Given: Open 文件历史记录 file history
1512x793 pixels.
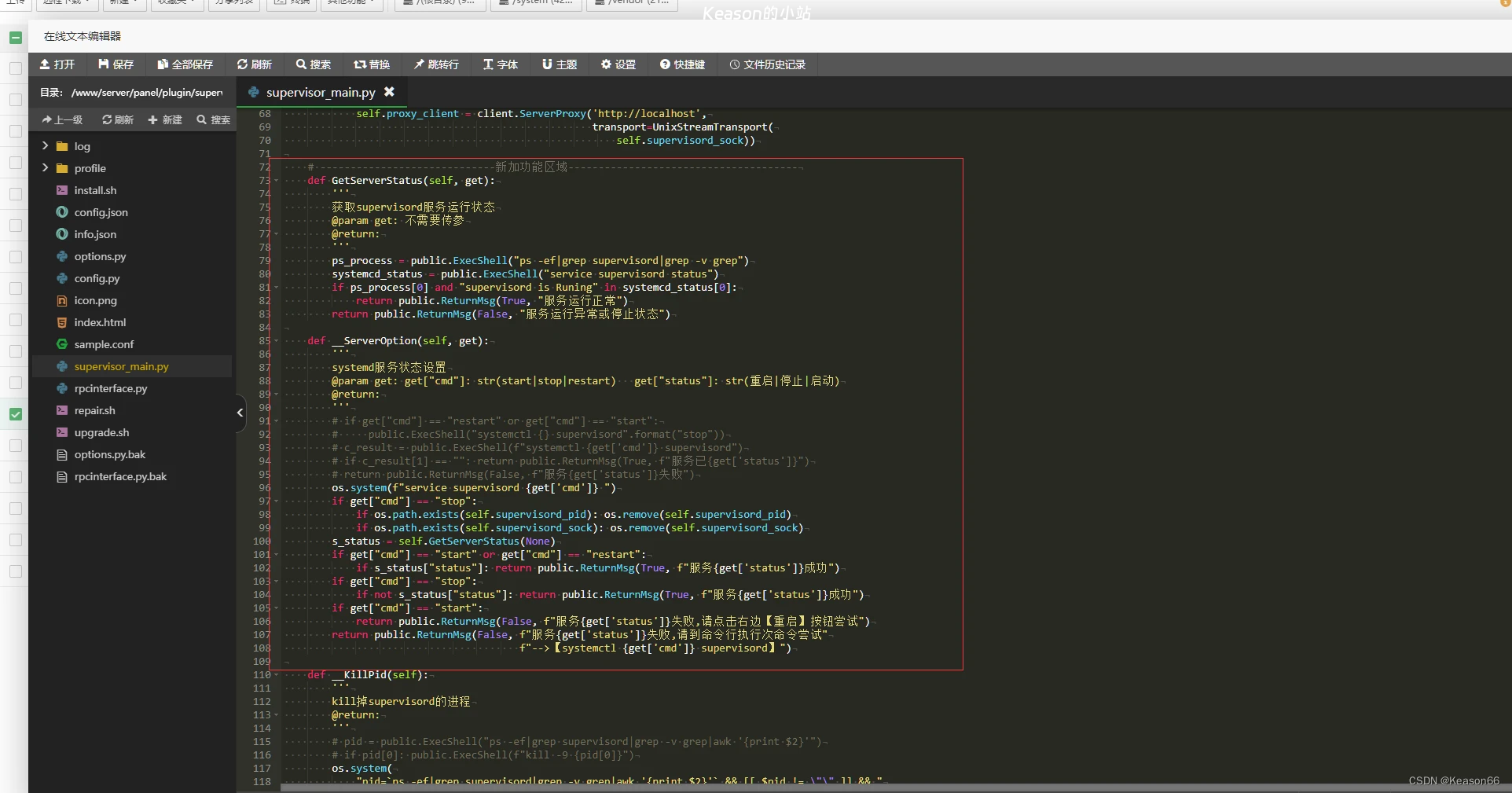Looking at the screenshot, I should [x=767, y=64].
